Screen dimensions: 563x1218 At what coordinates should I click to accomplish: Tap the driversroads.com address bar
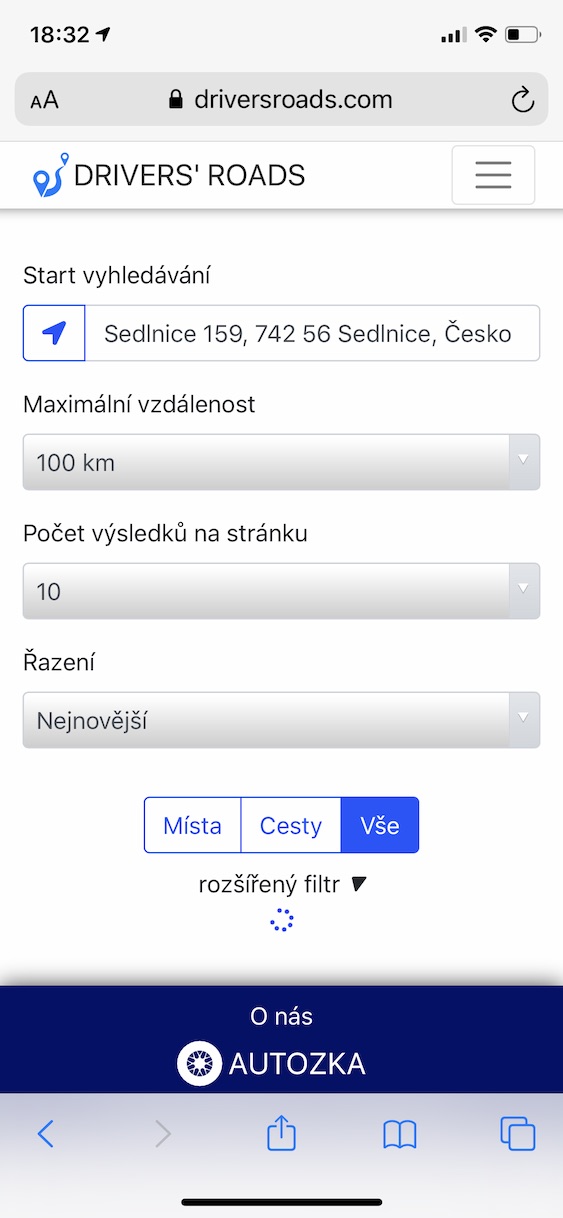tap(281, 99)
